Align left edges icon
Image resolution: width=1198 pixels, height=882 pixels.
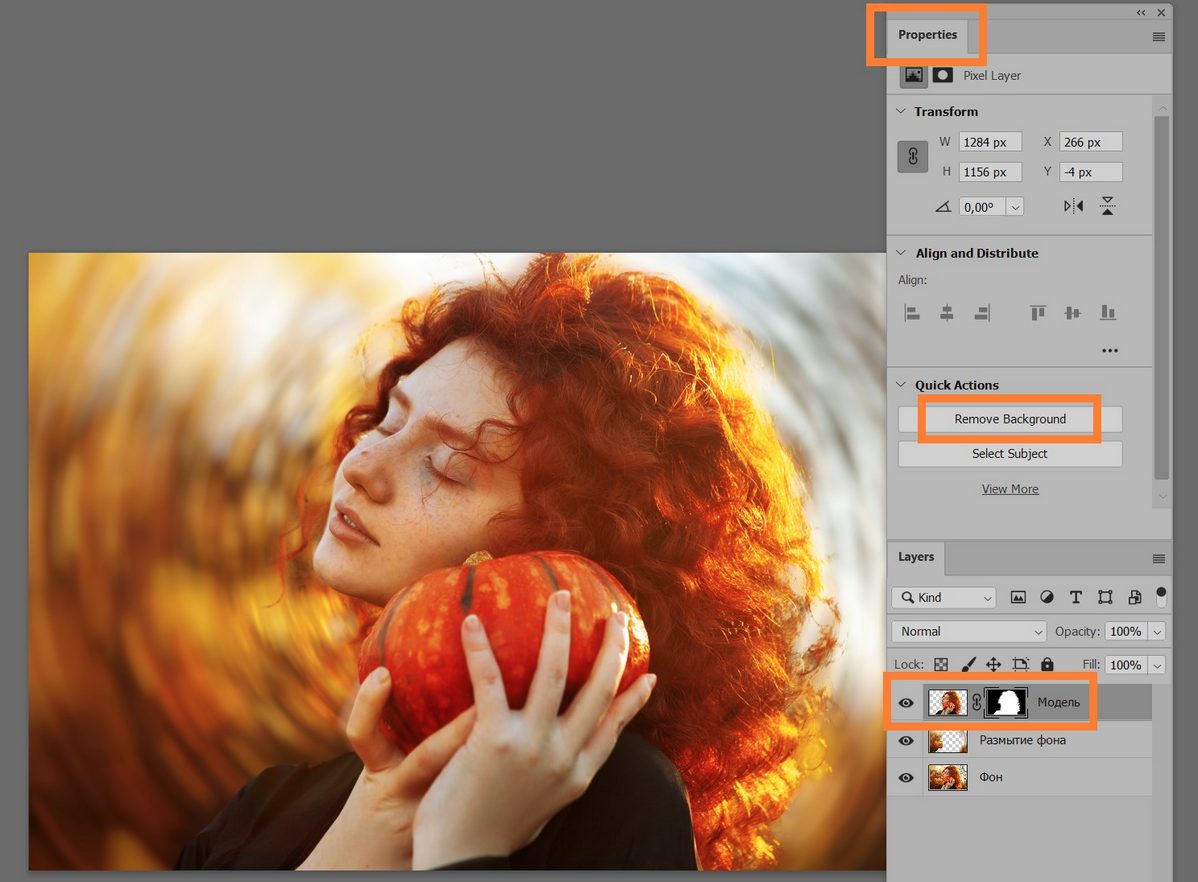click(x=912, y=313)
